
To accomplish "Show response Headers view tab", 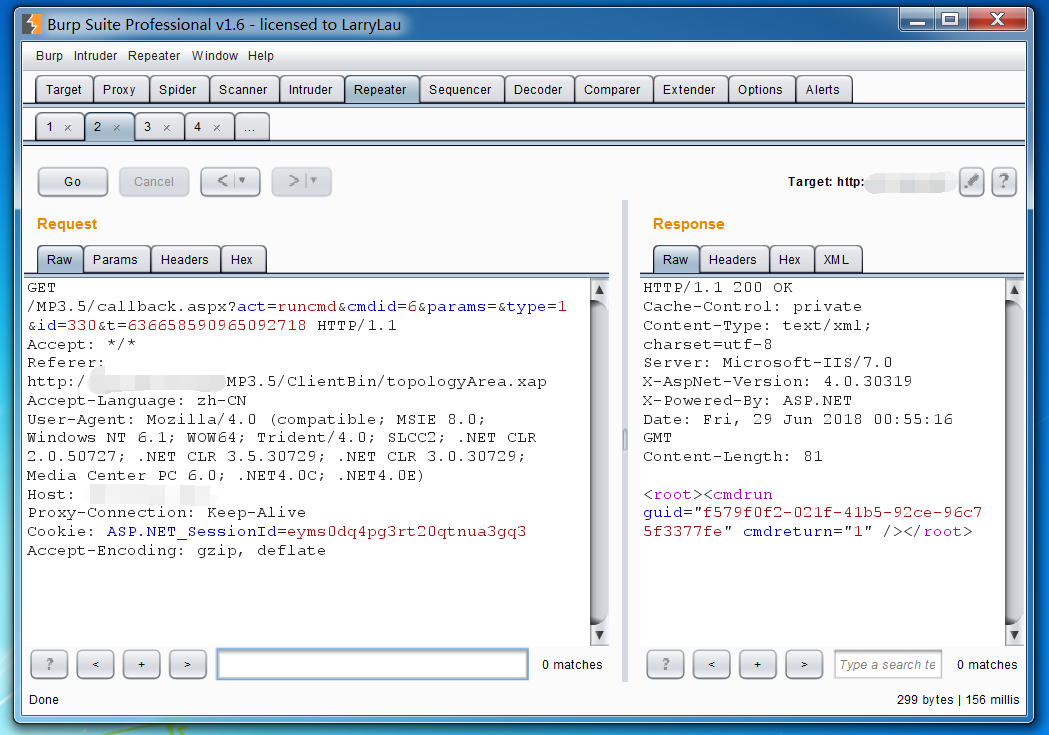I will (x=733, y=259).
